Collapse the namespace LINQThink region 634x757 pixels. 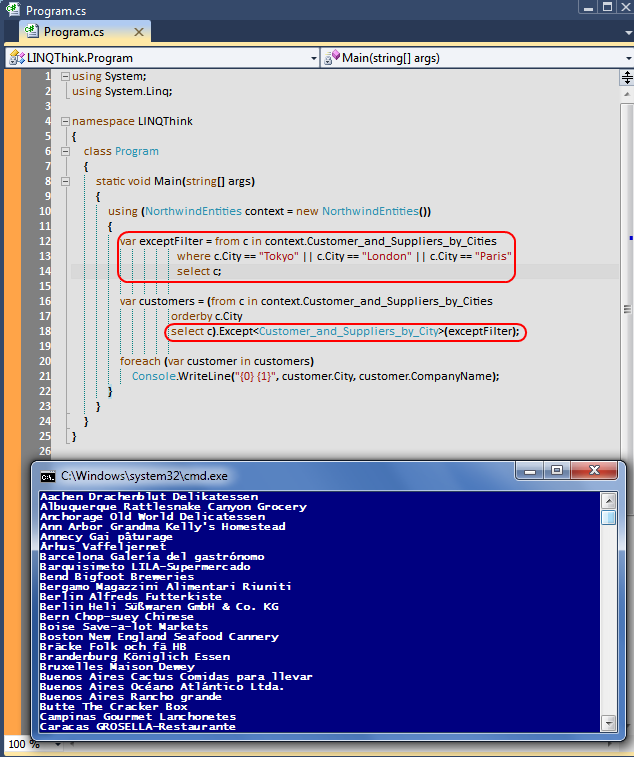point(65,121)
